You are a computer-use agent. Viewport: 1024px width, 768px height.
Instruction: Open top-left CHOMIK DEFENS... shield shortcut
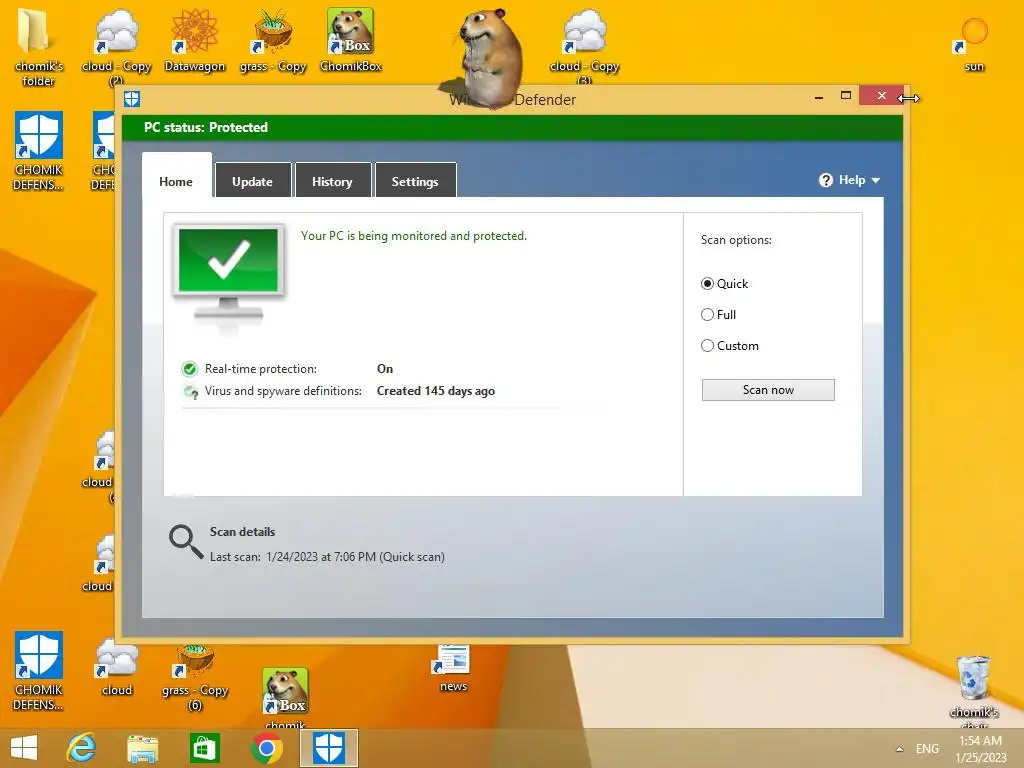pyautogui.click(x=39, y=150)
